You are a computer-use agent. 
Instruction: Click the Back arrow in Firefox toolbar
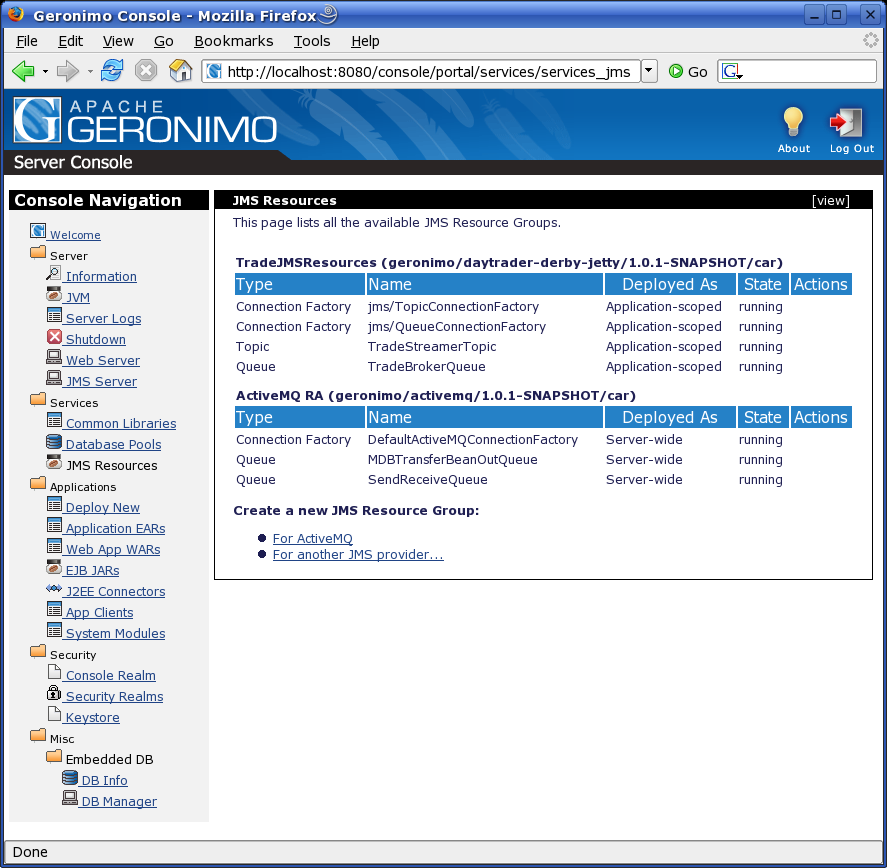pyautogui.click(x=23, y=71)
